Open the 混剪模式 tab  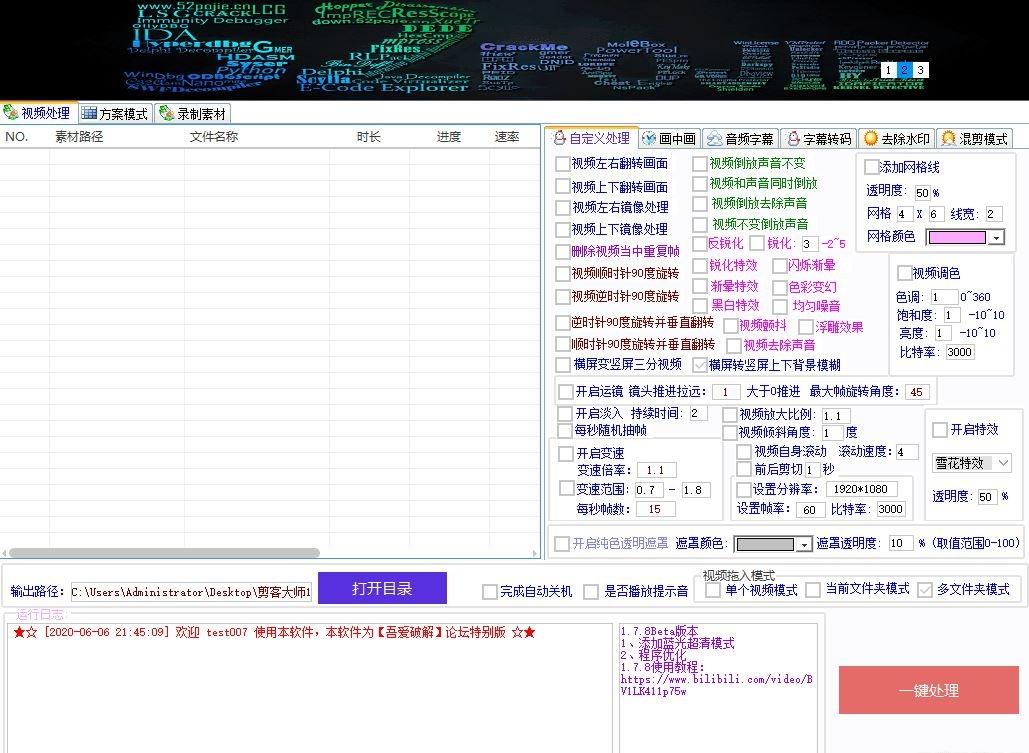975,139
